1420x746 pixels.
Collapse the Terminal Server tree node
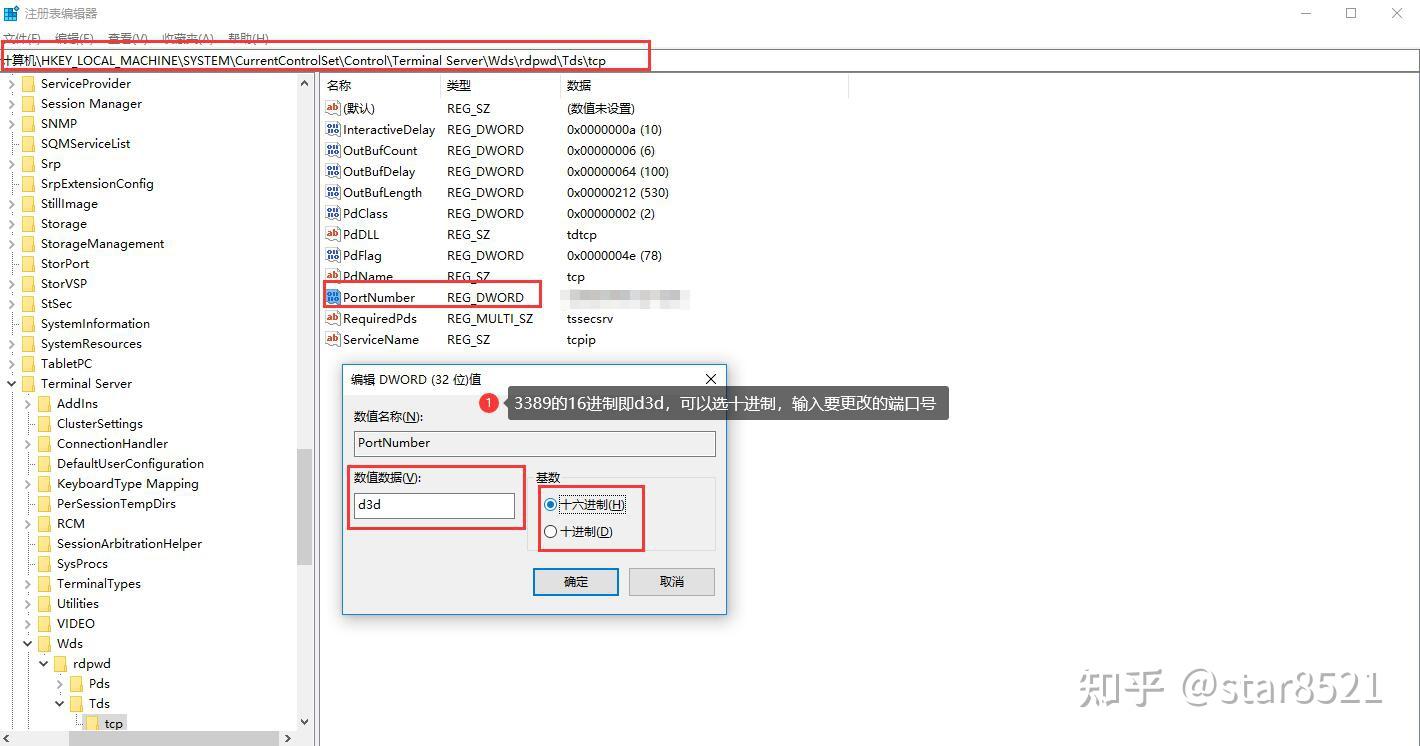(12, 383)
